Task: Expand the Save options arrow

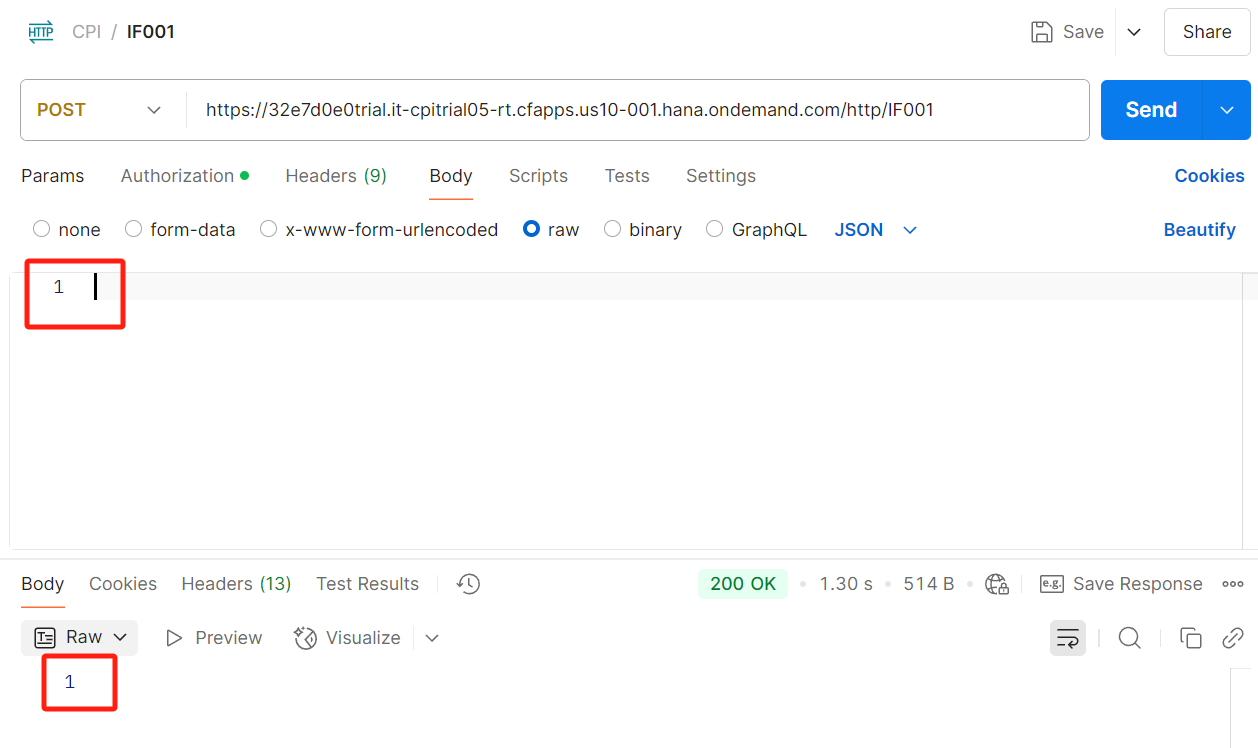Action: (x=1134, y=32)
